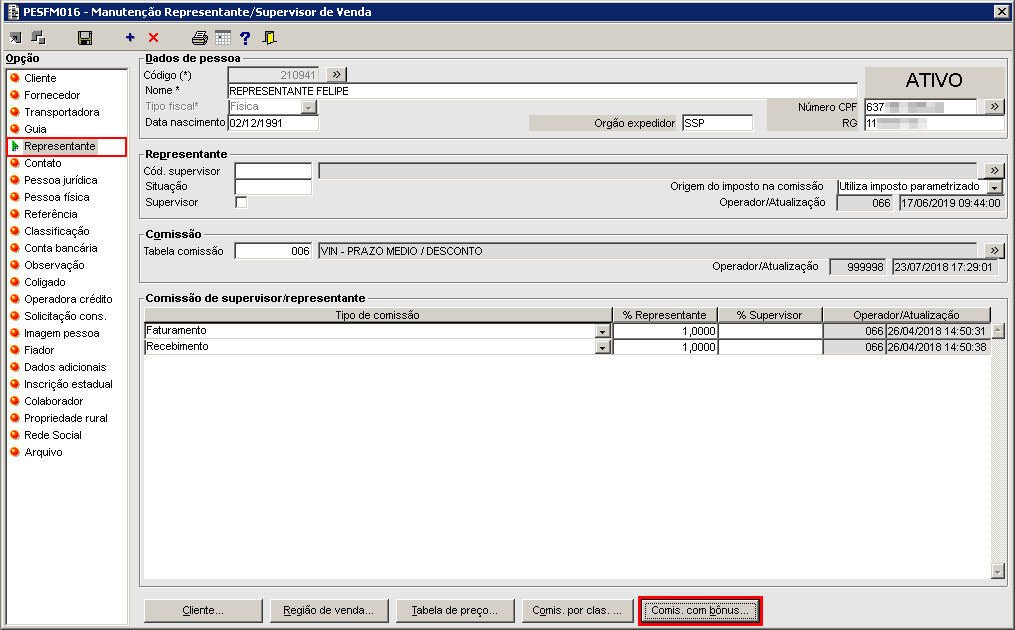Viewport: 1015px width, 630px height.
Task: Click the cascade windows toolbar icon
Action: [x=38, y=38]
